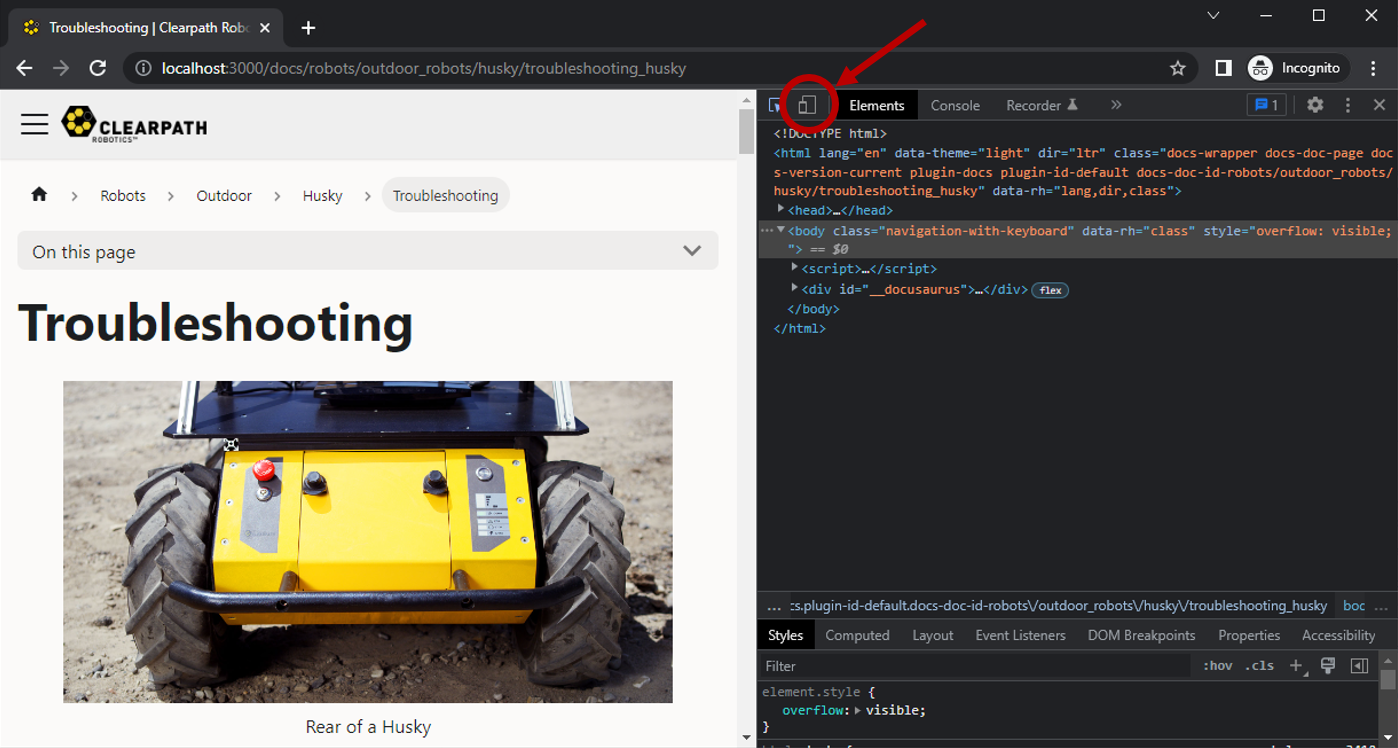Screen dimensions: 1398x748
Task: Open the Accessibility pane
Action: [1338, 635]
